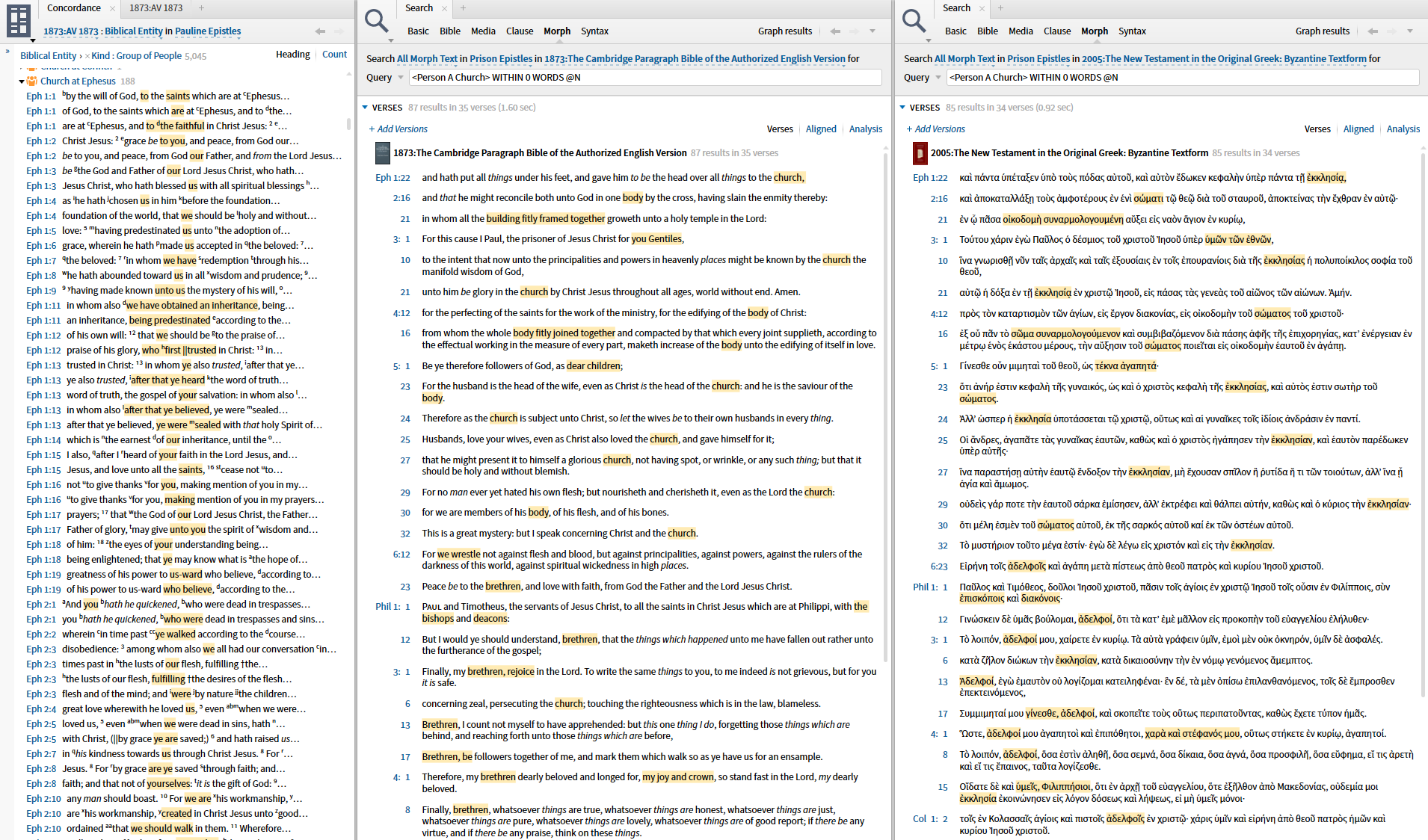Select Syntax search type in Cambridge panel
The image size is (1428, 840).
click(x=594, y=31)
